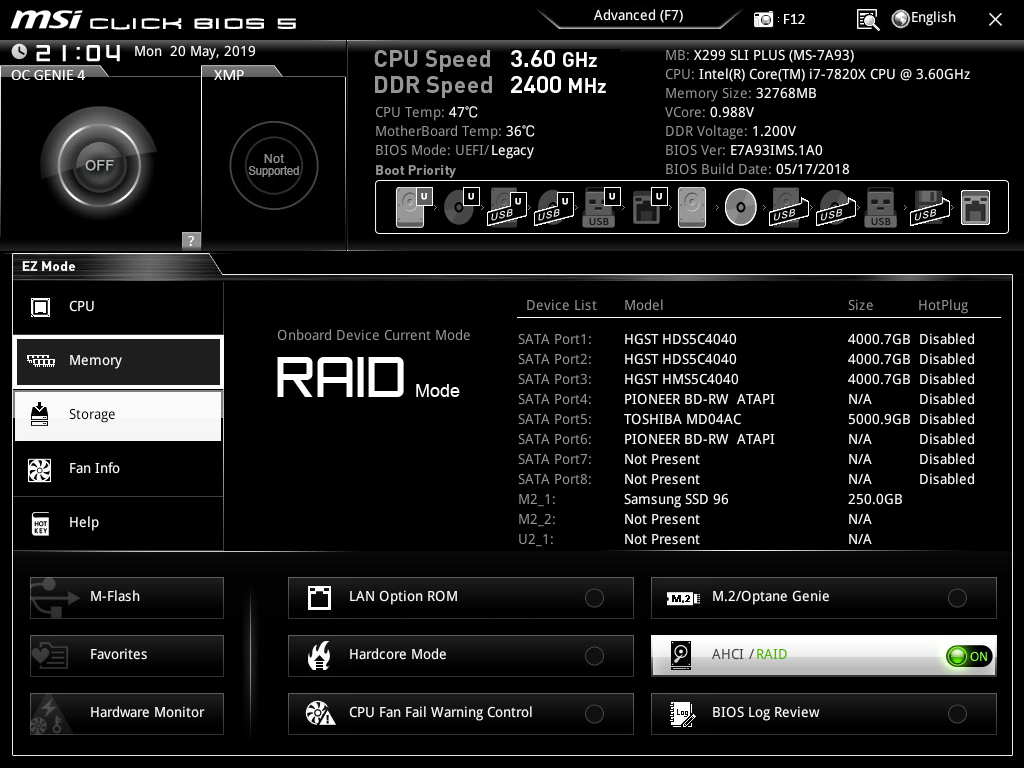Open the Memory section in sidebar
Screen dimensions: 1024x768
(x=118, y=360)
